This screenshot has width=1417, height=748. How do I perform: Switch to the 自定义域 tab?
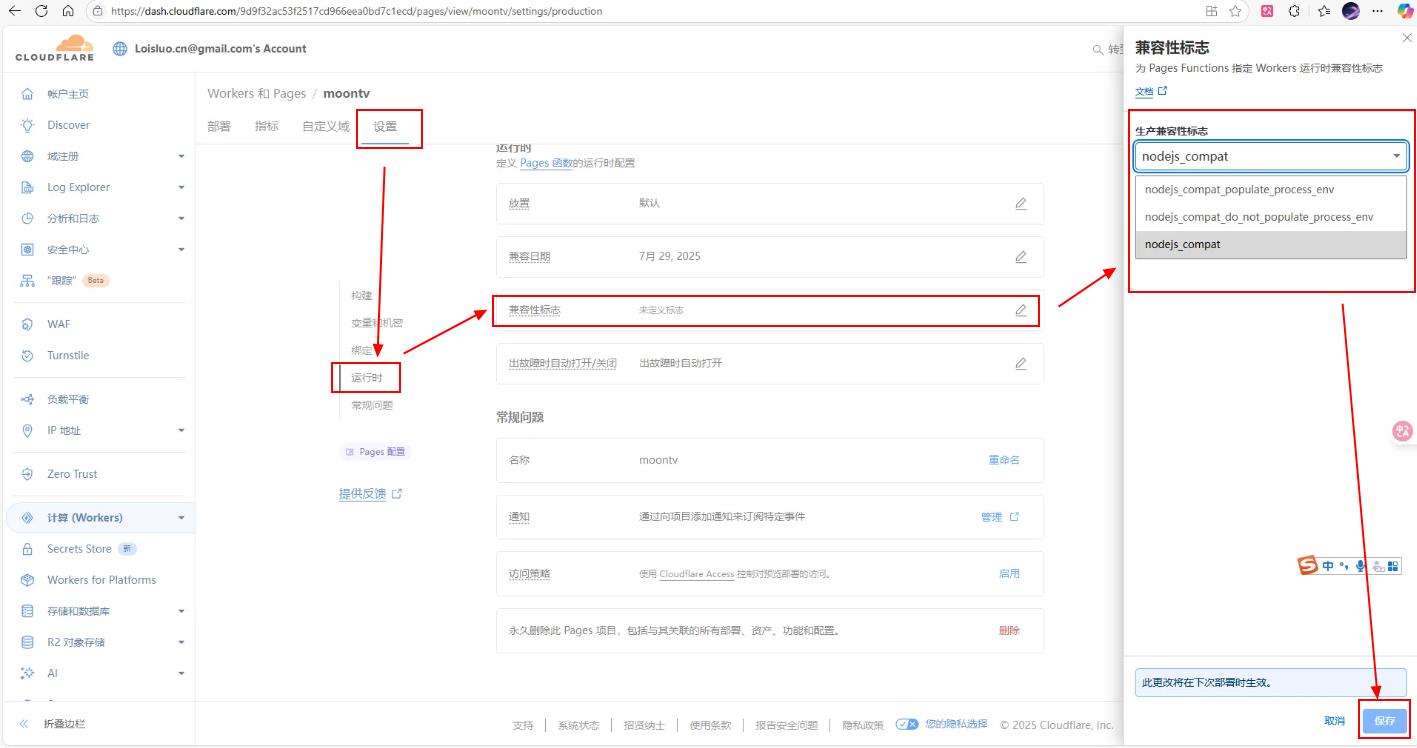[326, 127]
